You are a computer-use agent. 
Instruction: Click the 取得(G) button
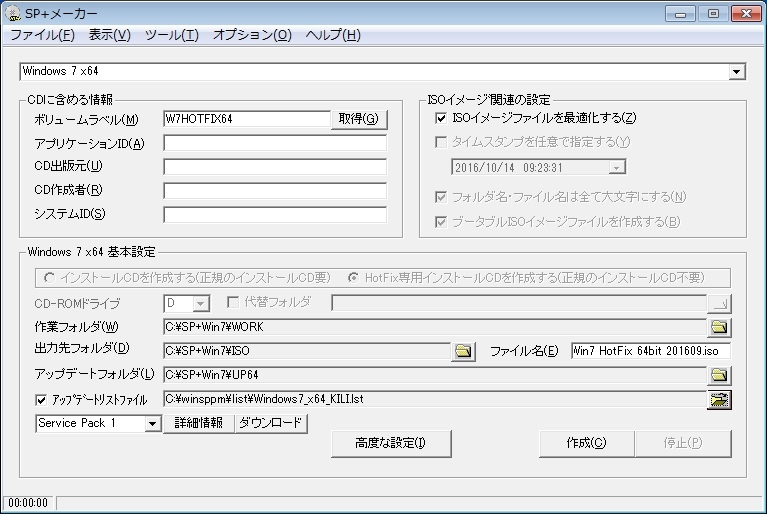click(359, 119)
